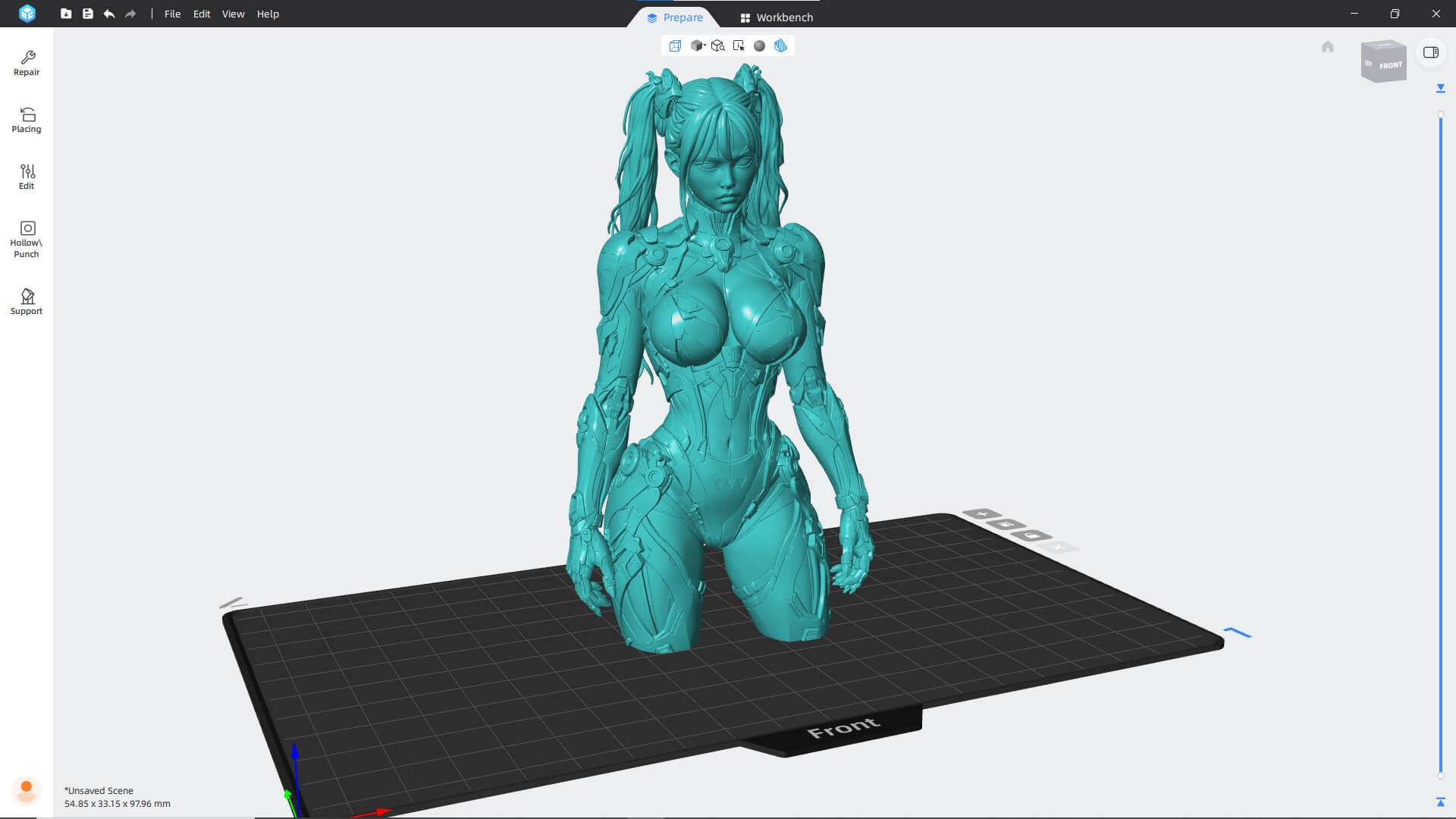This screenshot has width=1456, height=819.
Task: Open the Help menu
Action: pyautogui.click(x=268, y=14)
